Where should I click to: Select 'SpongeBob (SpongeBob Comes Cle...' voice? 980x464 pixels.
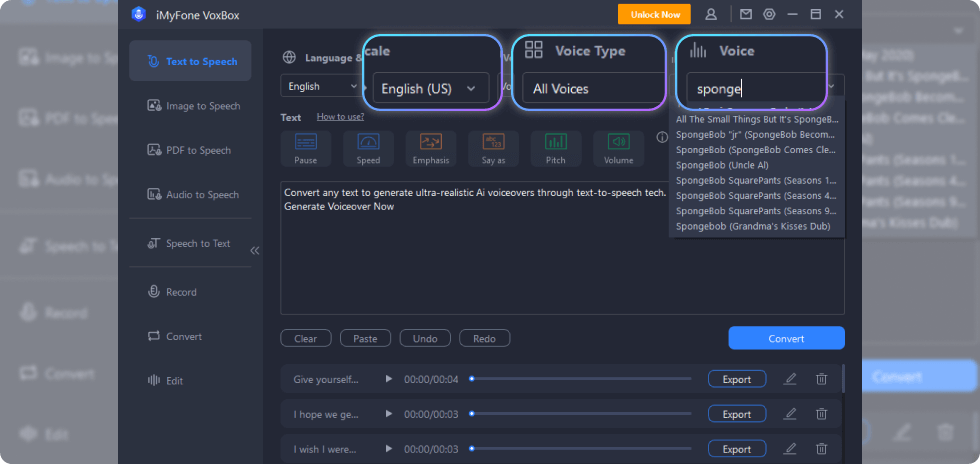pyautogui.click(x=757, y=150)
